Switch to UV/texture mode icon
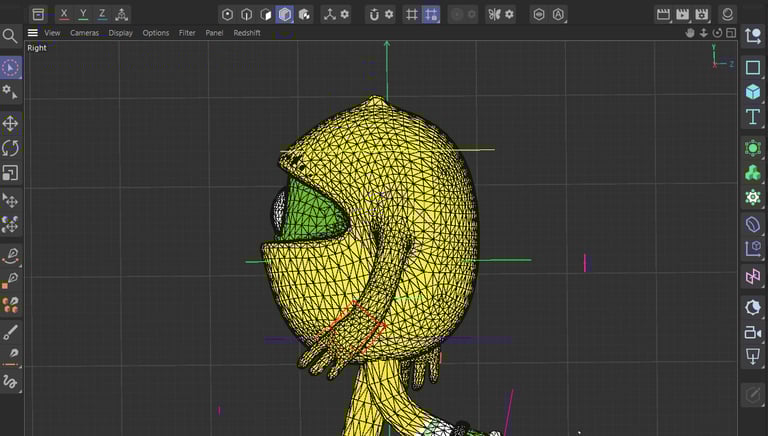Screen dimensions: 768x436 (304, 14)
